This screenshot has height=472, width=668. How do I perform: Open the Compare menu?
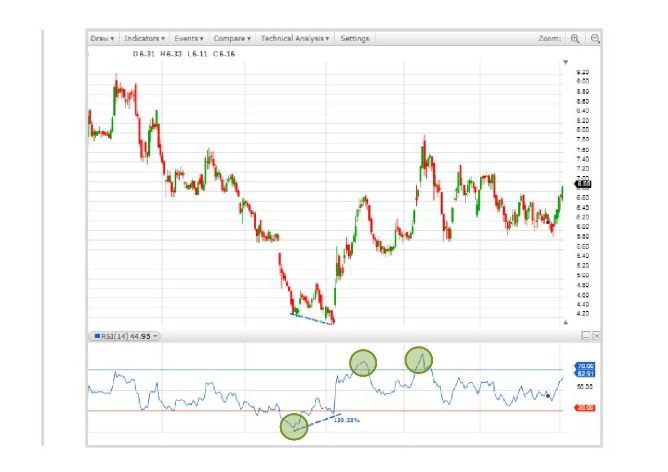tap(232, 39)
